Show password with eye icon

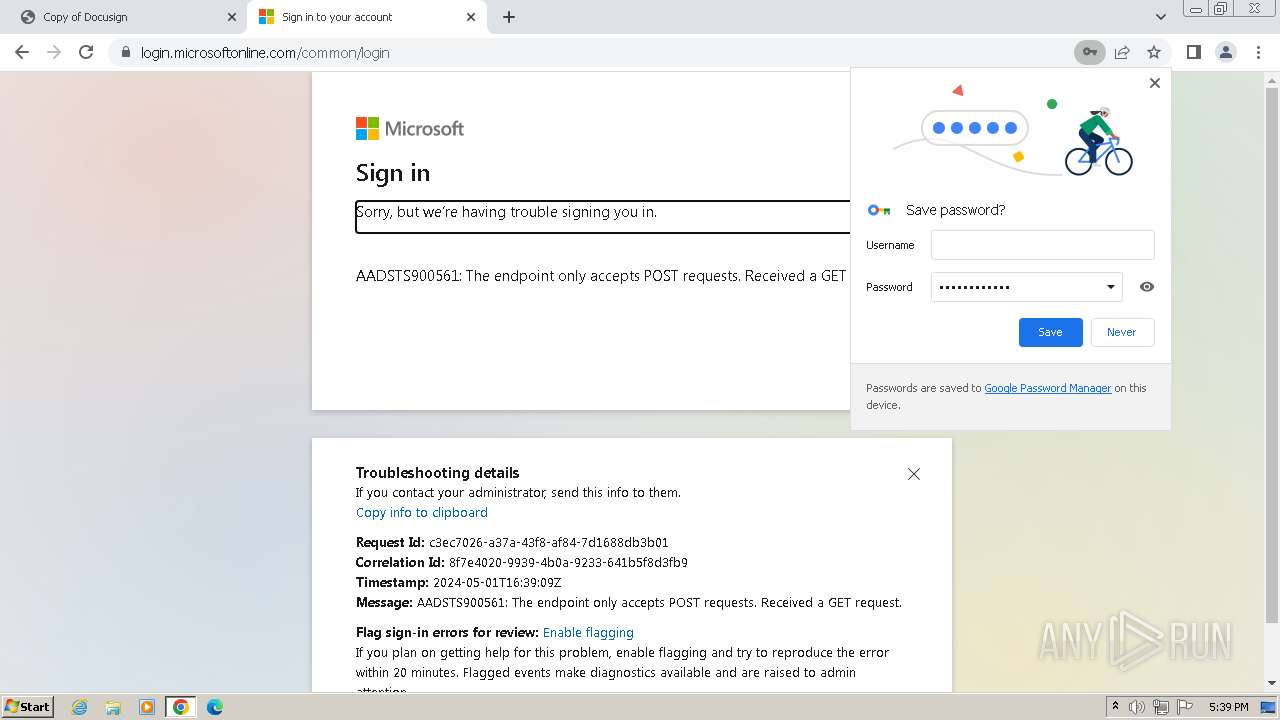(x=1147, y=287)
